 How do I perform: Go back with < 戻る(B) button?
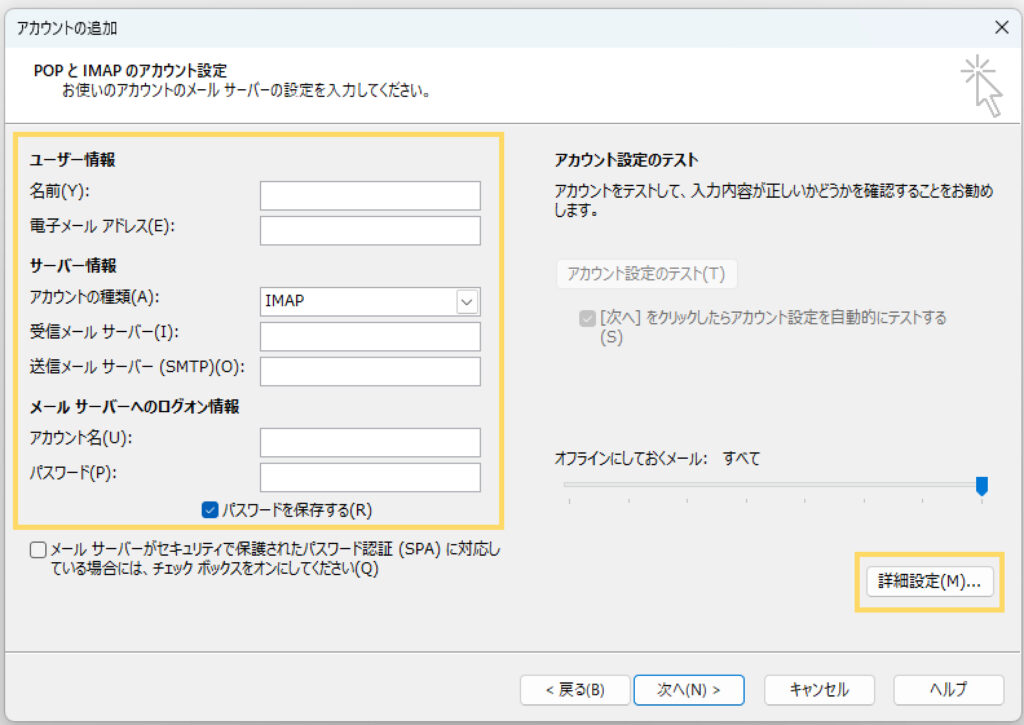click(575, 689)
